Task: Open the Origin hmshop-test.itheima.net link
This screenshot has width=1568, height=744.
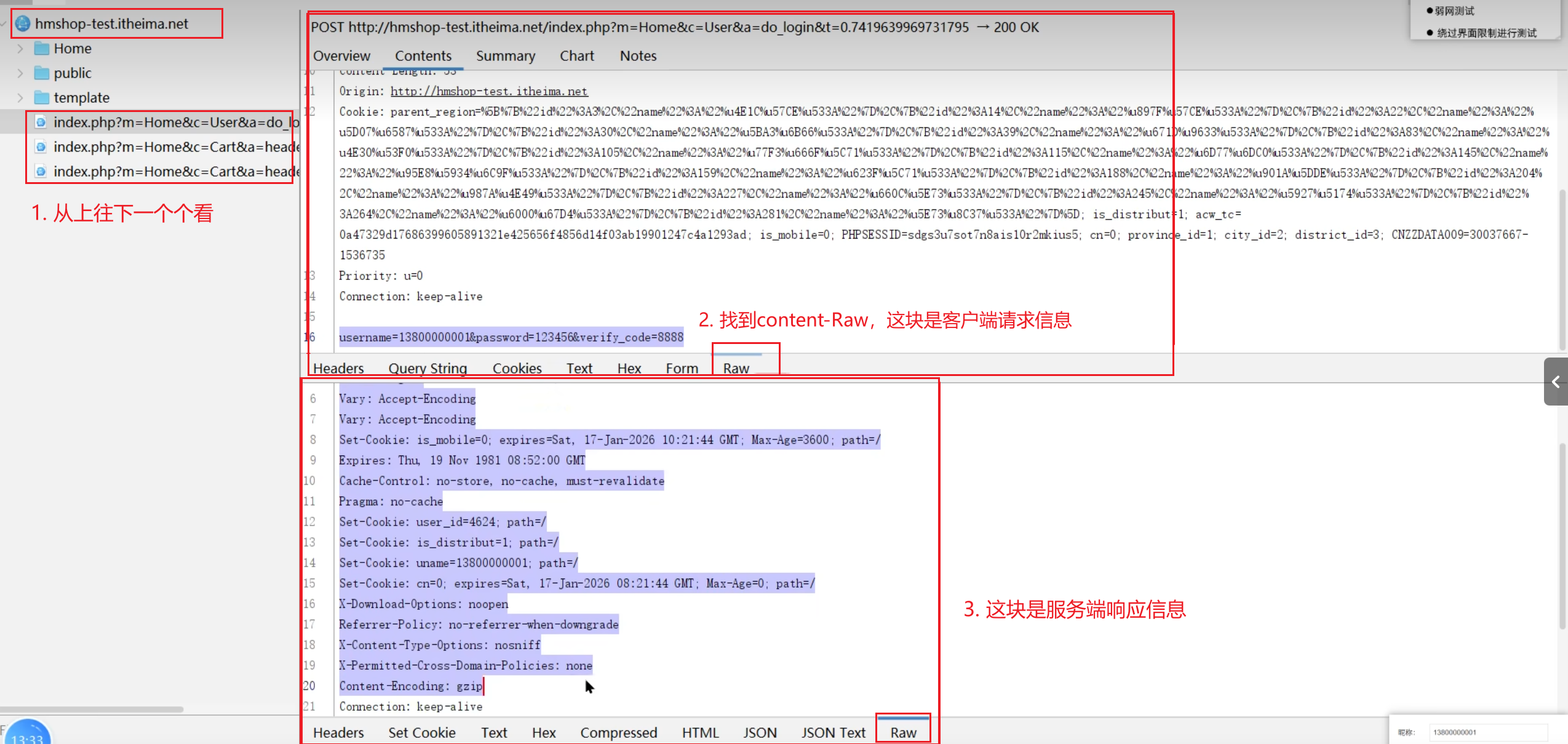Action: pyautogui.click(x=489, y=92)
